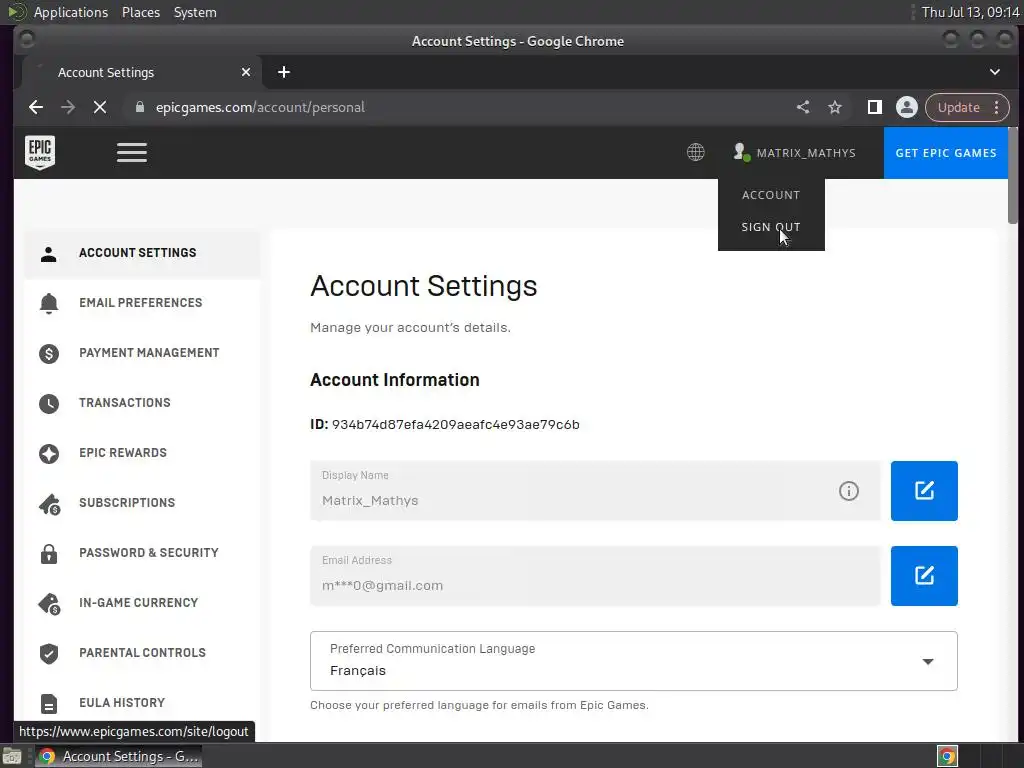Click the In-Game Currency icon
The height and width of the screenshot is (768, 1024).
pyautogui.click(x=50, y=604)
